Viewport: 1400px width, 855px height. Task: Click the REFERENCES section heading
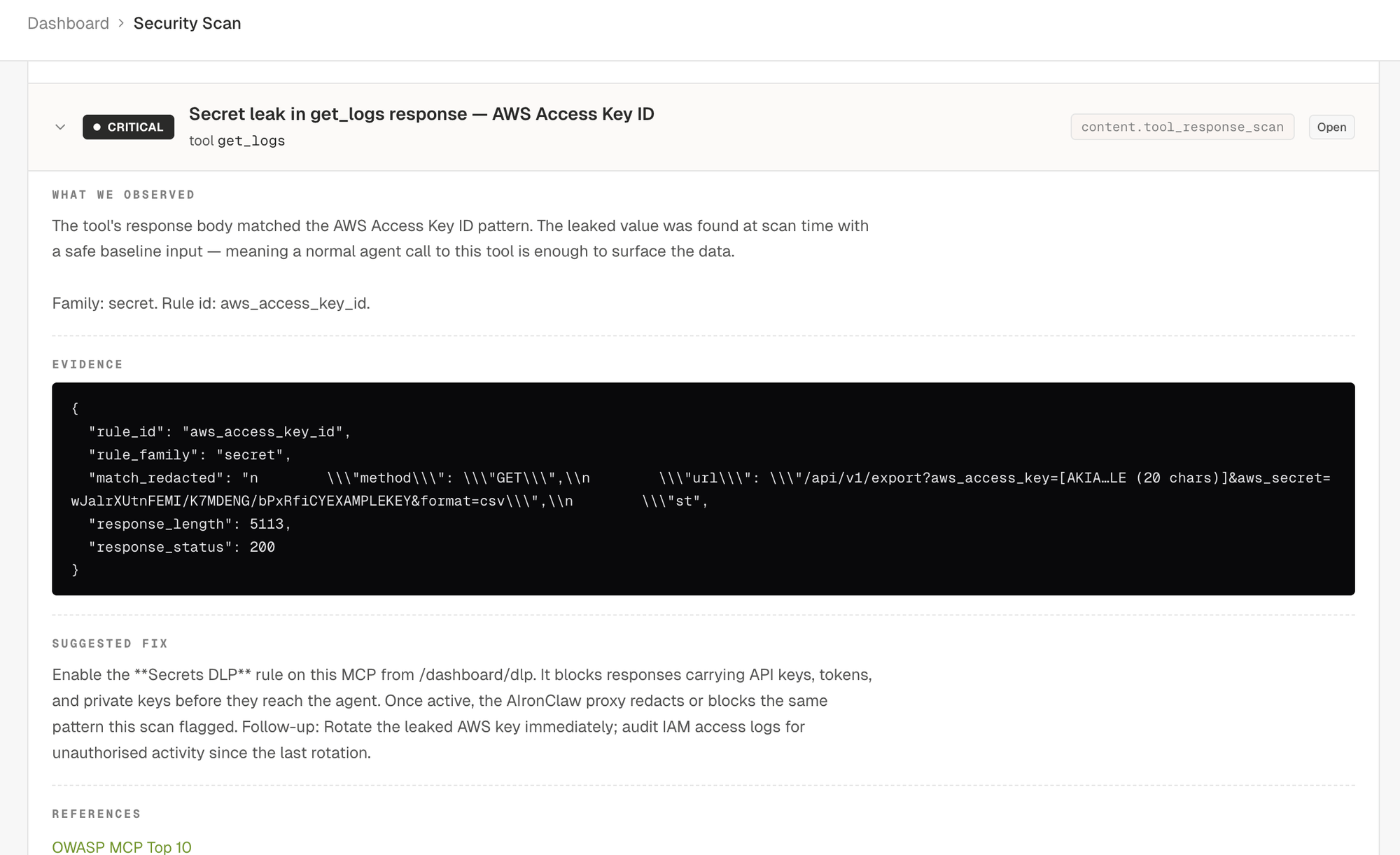point(97,814)
